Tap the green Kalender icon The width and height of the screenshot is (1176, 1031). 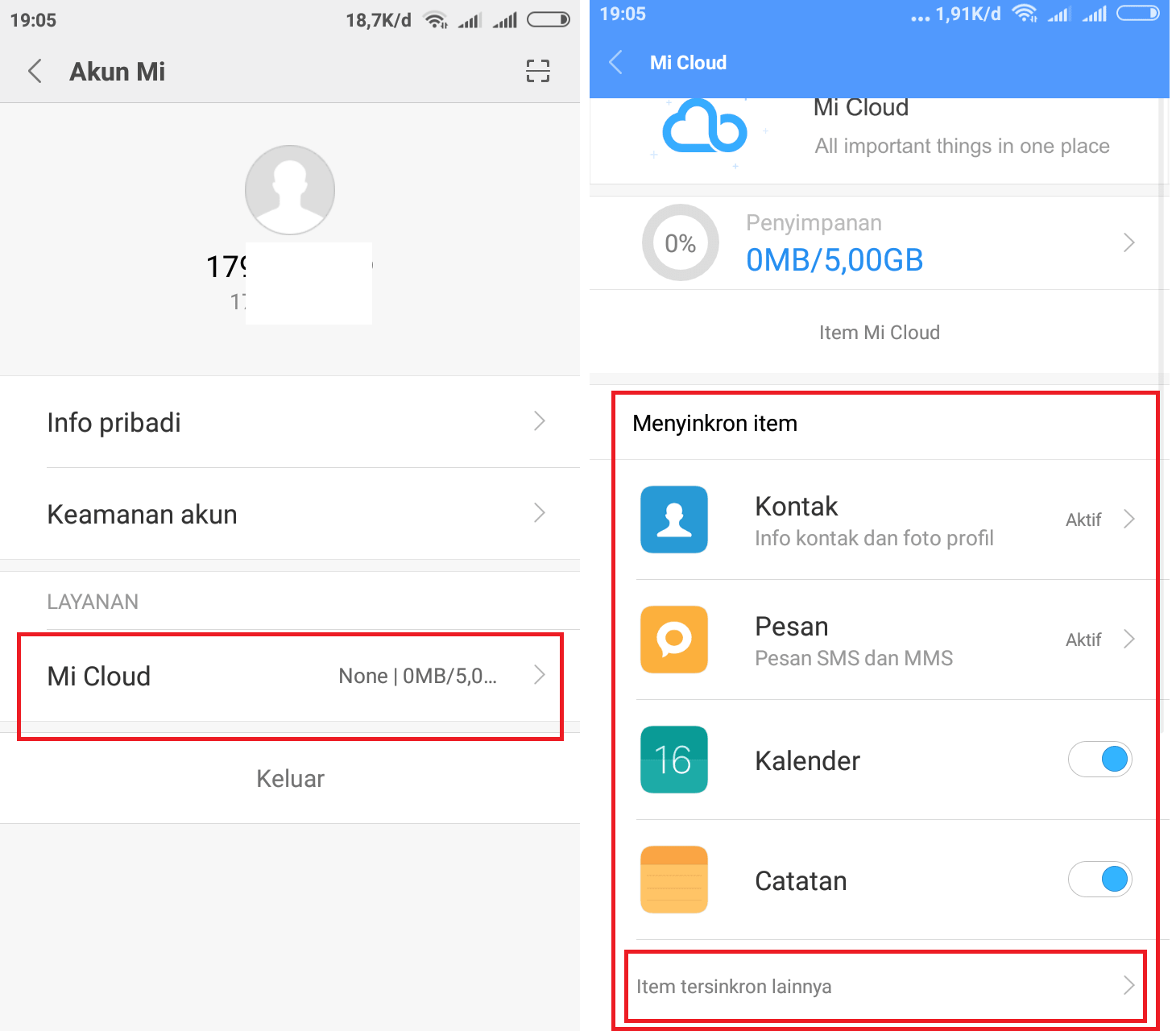pyautogui.click(x=674, y=760)
